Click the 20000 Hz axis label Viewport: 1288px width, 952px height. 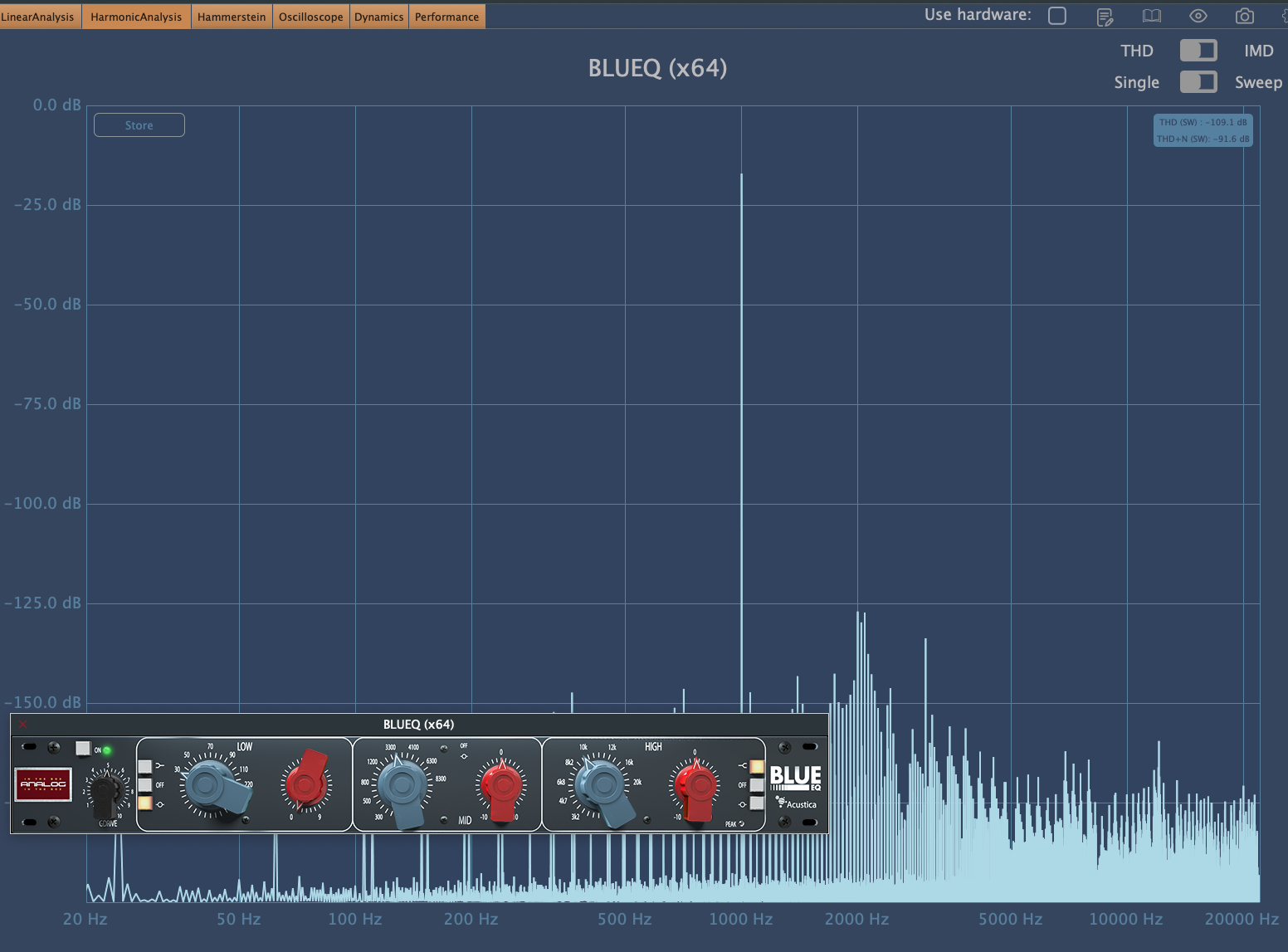tap(1242, 919)
